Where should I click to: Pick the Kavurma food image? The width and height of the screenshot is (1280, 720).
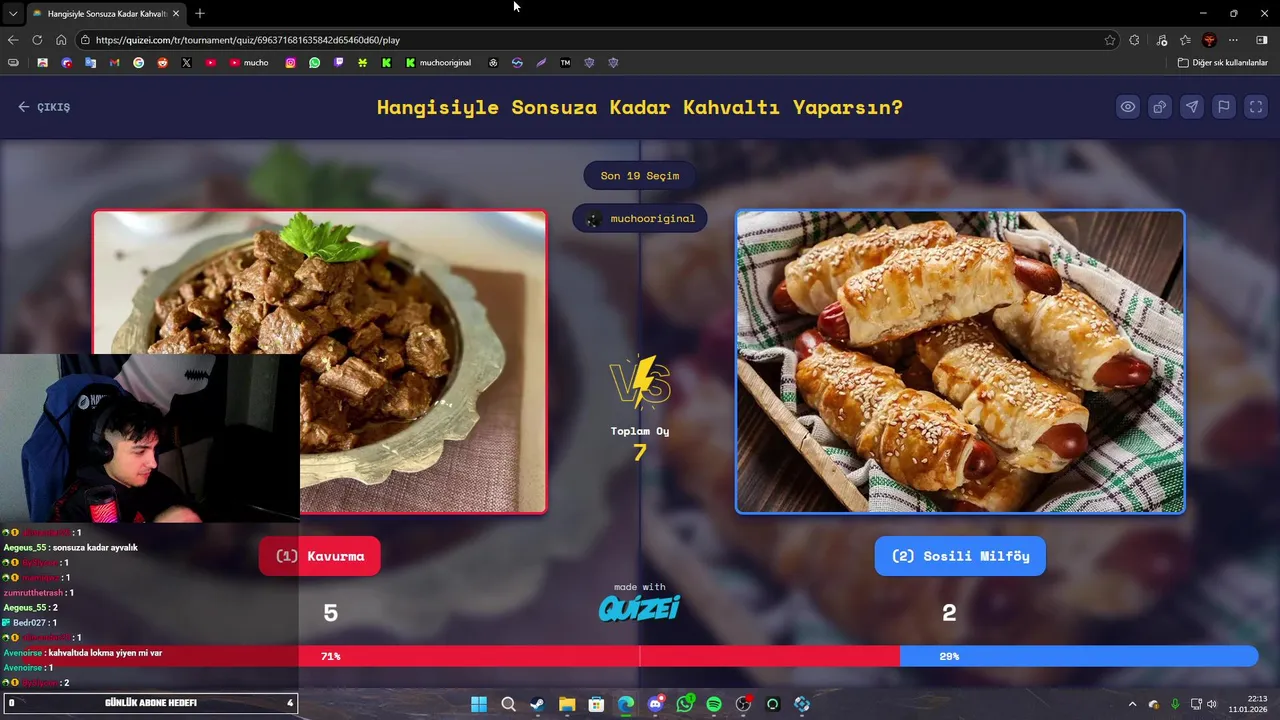click(320, 361)
